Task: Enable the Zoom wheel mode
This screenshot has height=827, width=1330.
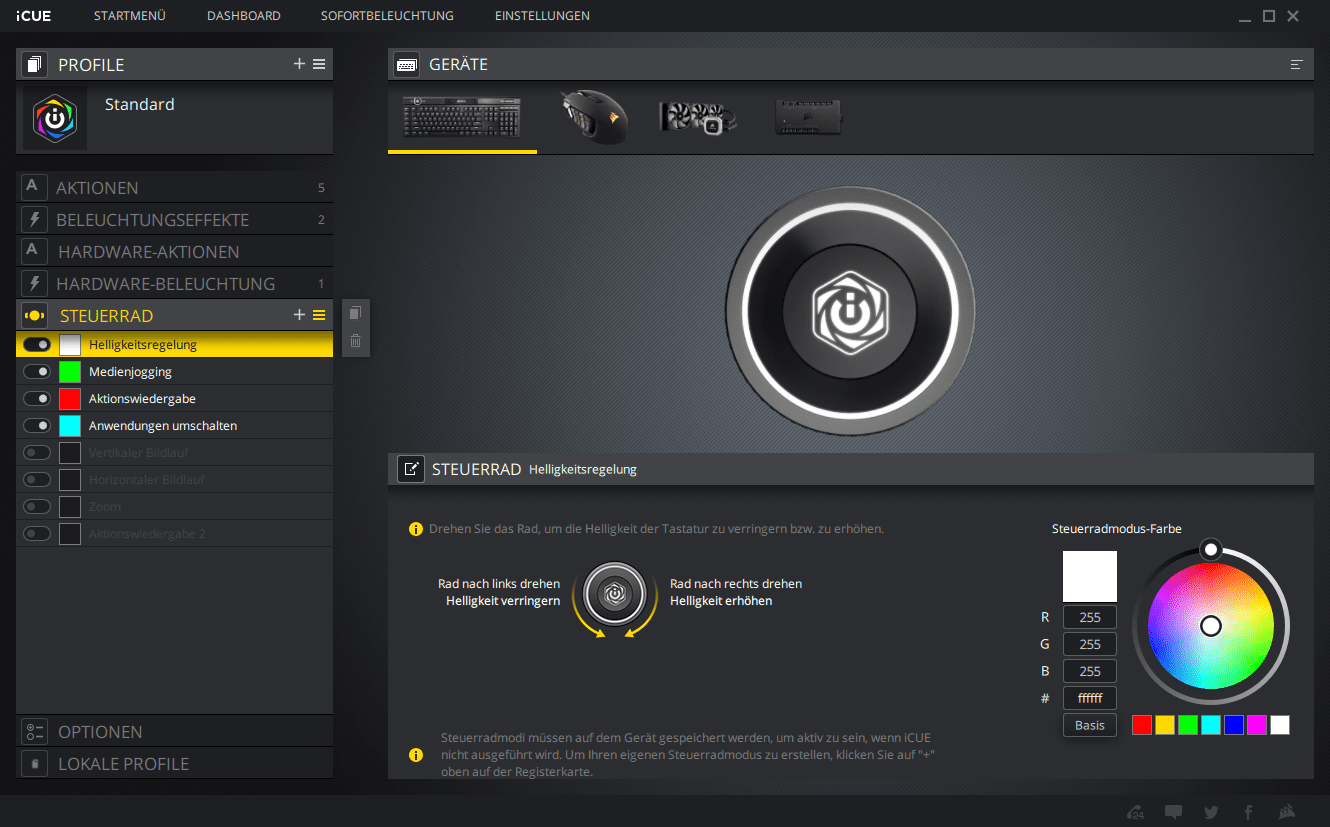Action: [37, 506]
